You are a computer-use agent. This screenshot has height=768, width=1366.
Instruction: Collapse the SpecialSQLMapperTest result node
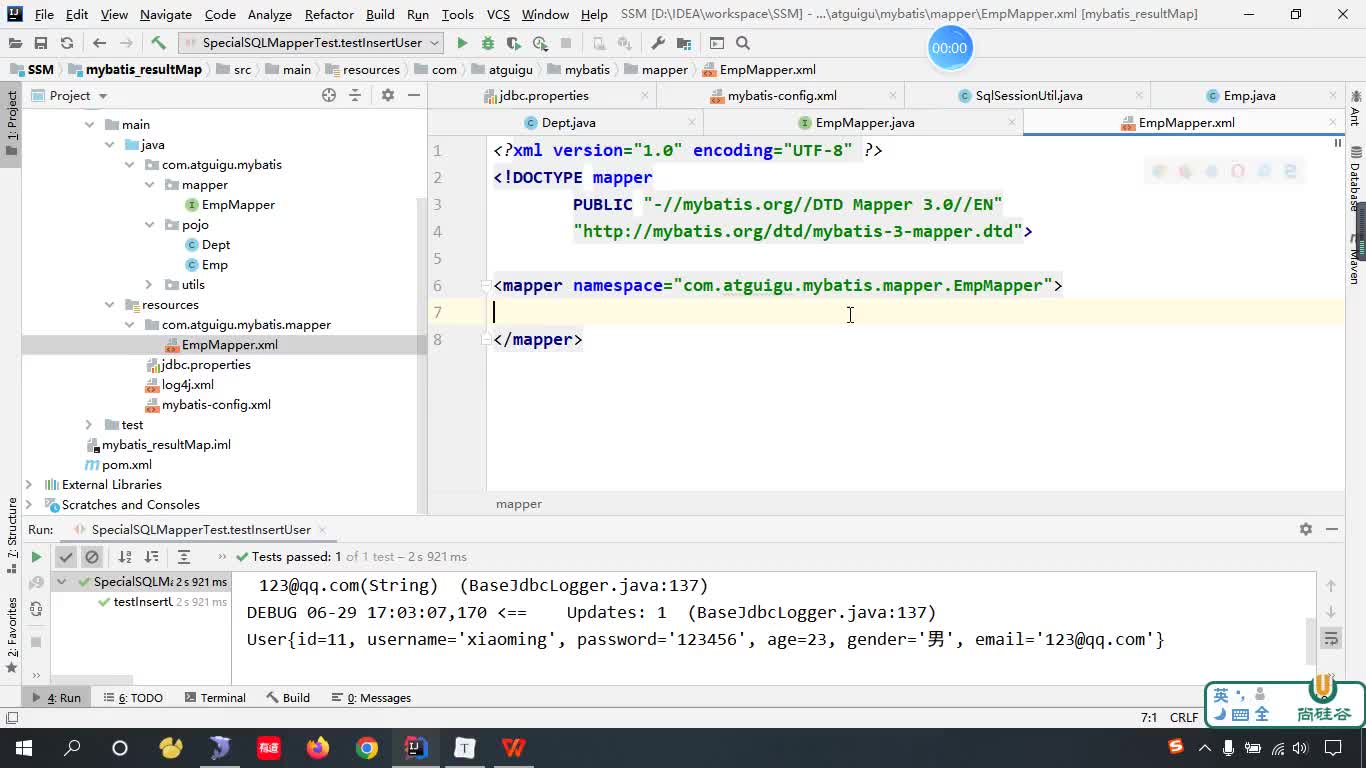pos(62,582)
